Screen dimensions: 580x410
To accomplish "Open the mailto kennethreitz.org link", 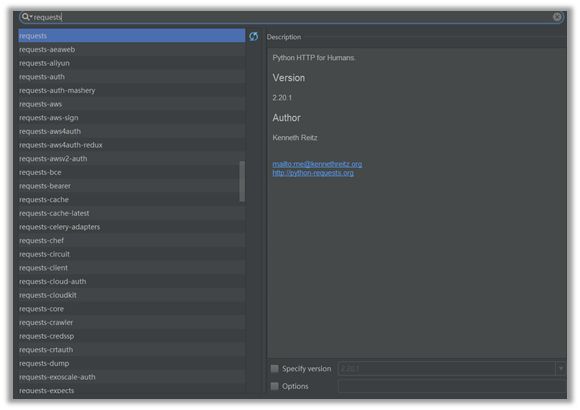I will coord(317,164).
